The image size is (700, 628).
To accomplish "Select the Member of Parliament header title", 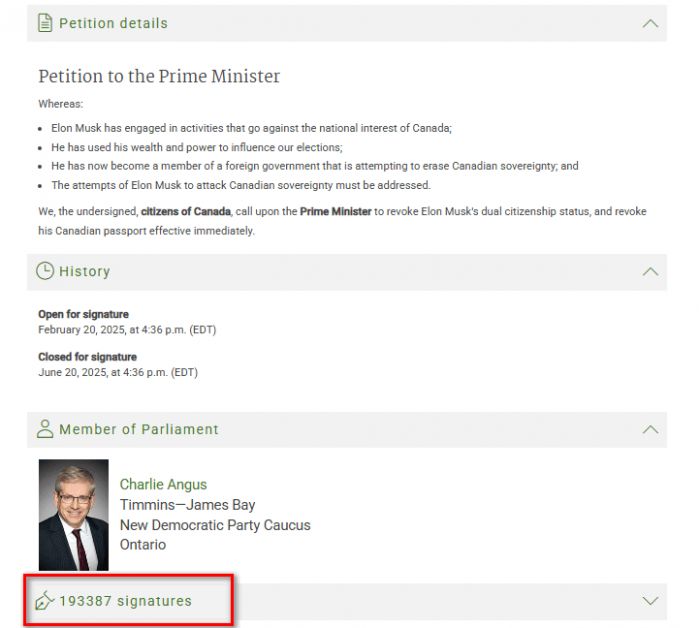I will pyautogui.click(x=138, y=429).
